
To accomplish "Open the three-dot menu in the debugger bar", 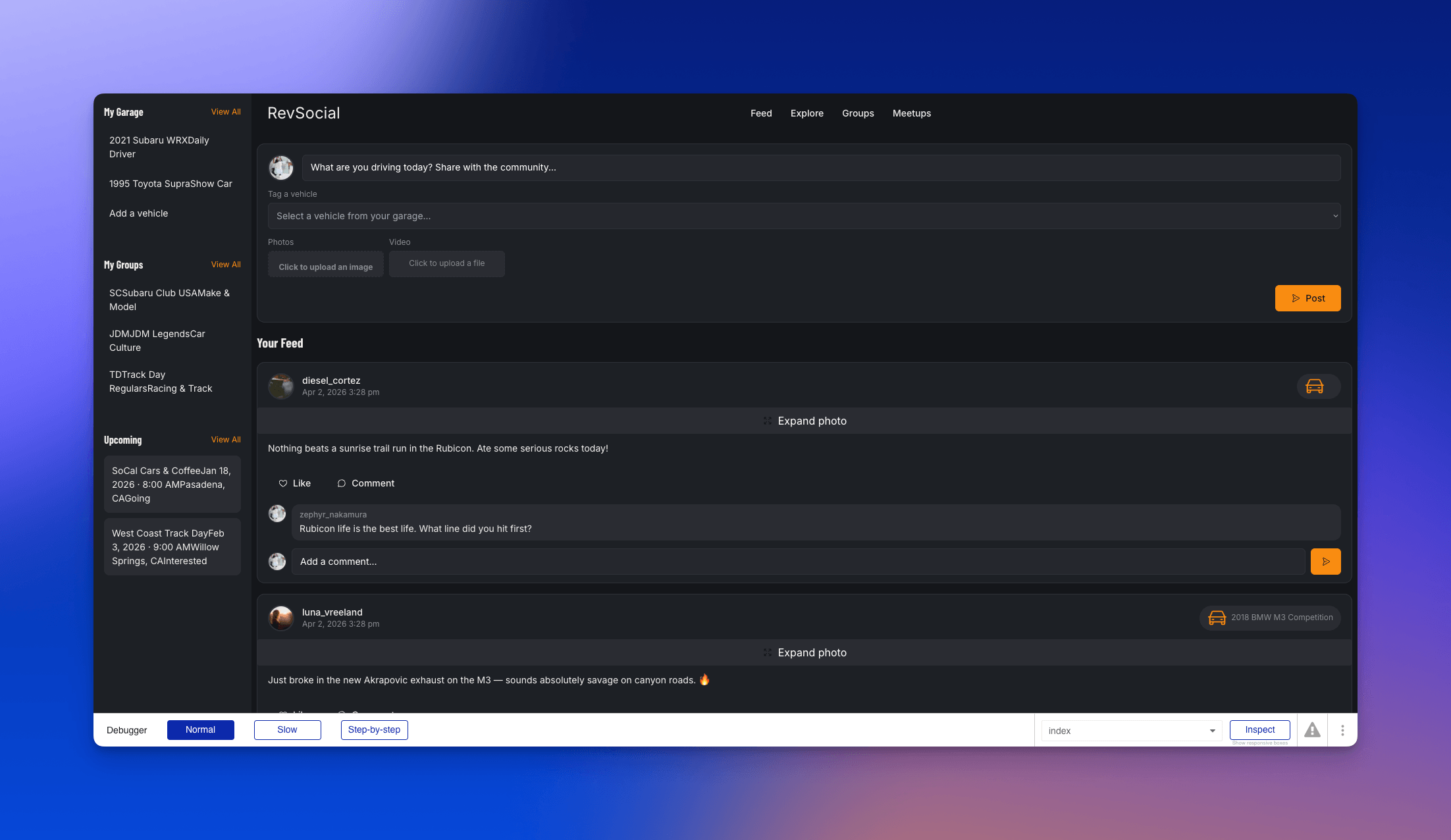I will [x=1342, y=729].
